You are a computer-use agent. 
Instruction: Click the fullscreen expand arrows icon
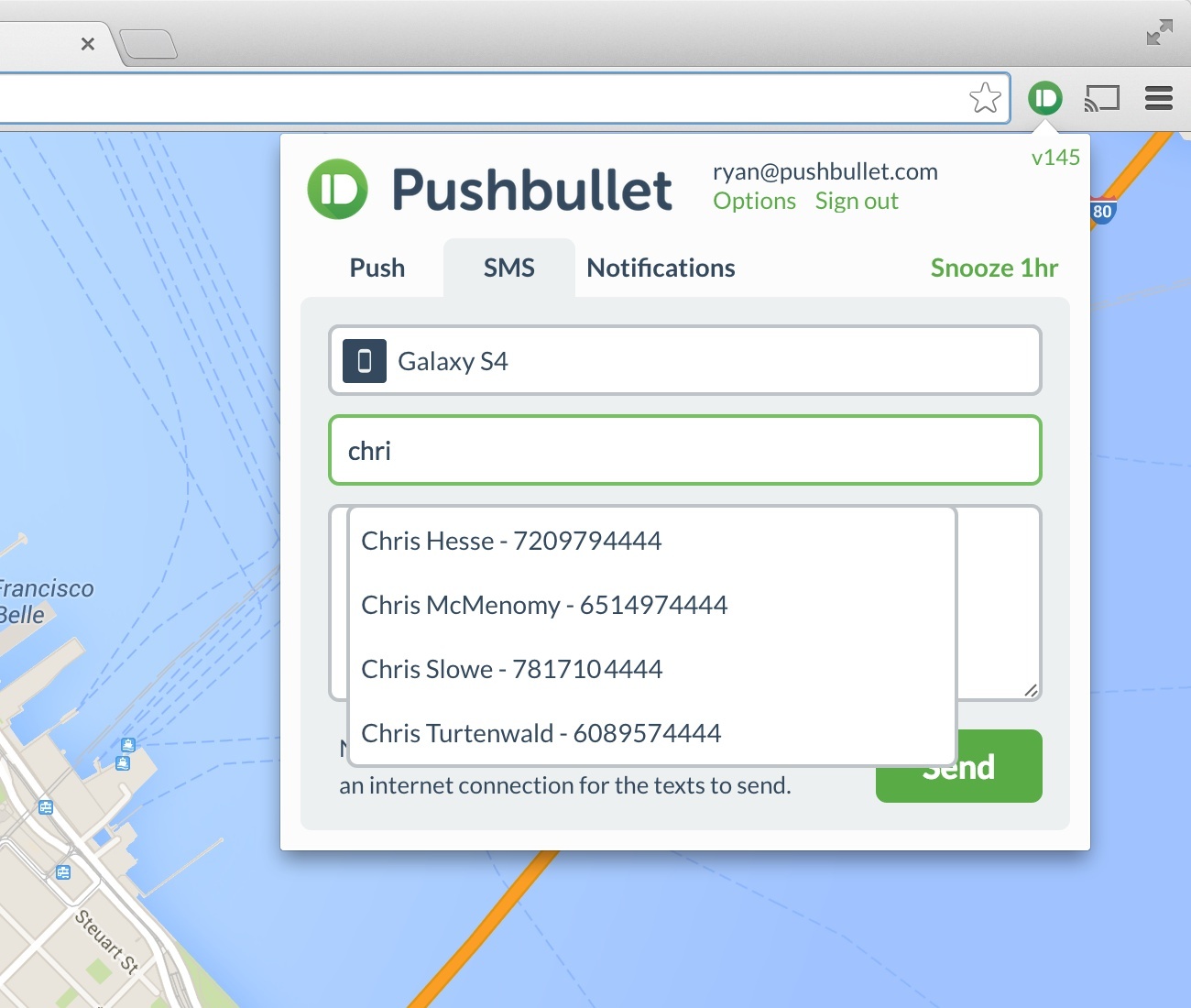point(1159,32)
